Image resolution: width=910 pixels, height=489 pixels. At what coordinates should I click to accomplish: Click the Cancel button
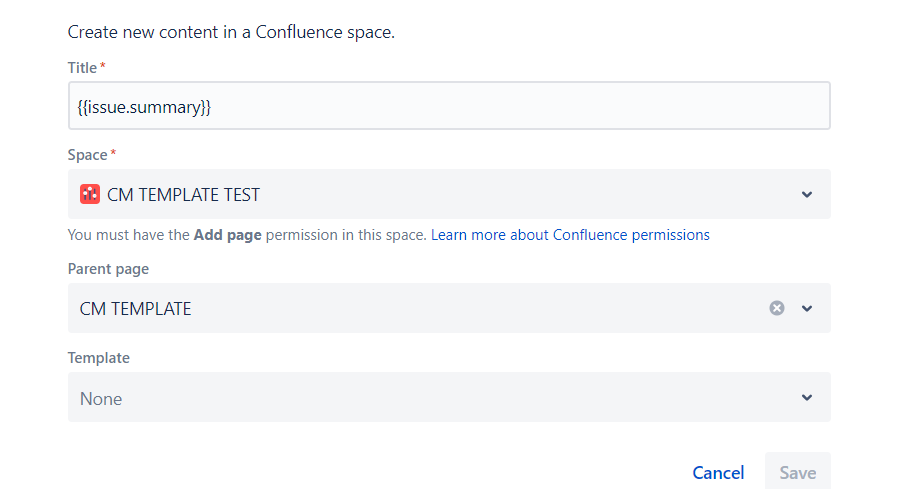(x=718, y=473)
